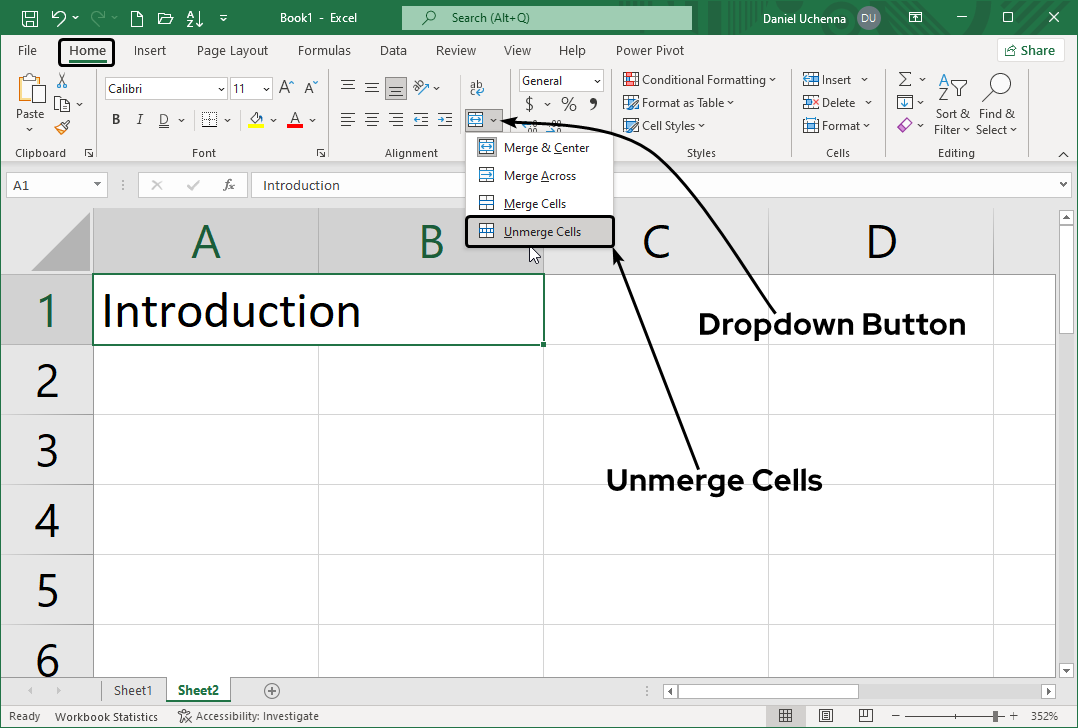Switch to the Formulas ribbon tab
Screen dimensions: 1078x728
[324, 51]
